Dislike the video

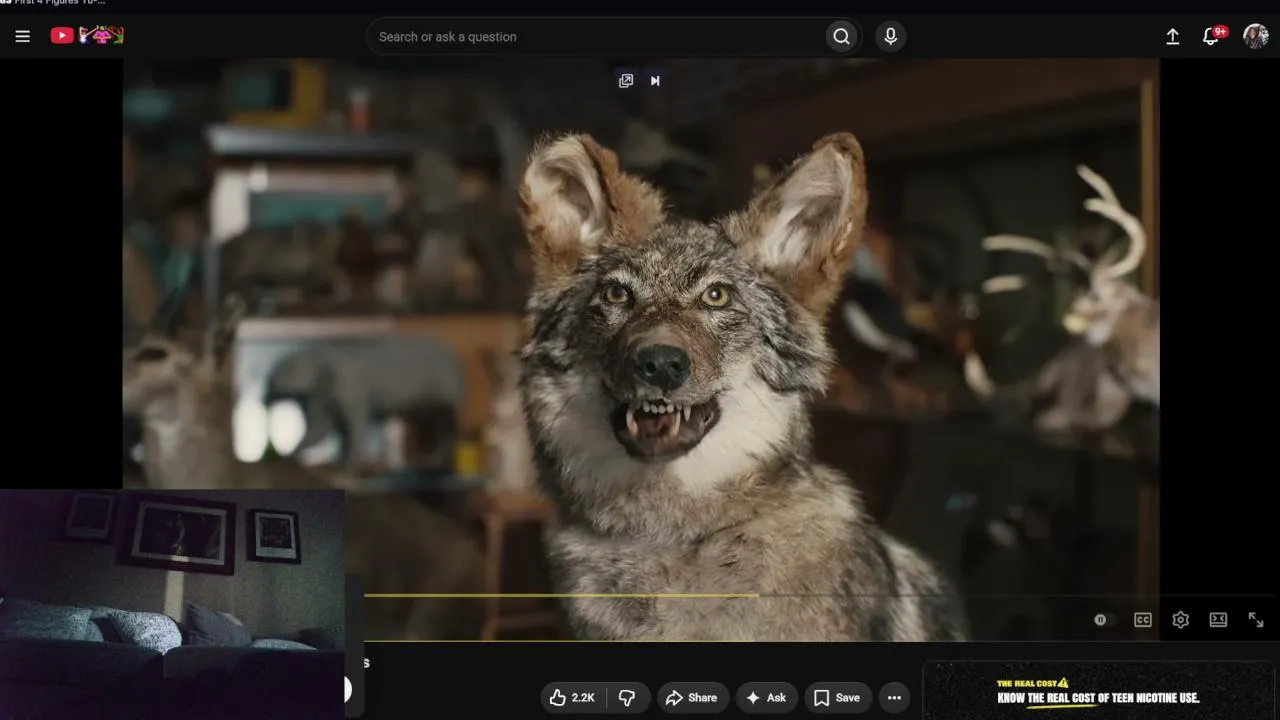click(628, 698)
